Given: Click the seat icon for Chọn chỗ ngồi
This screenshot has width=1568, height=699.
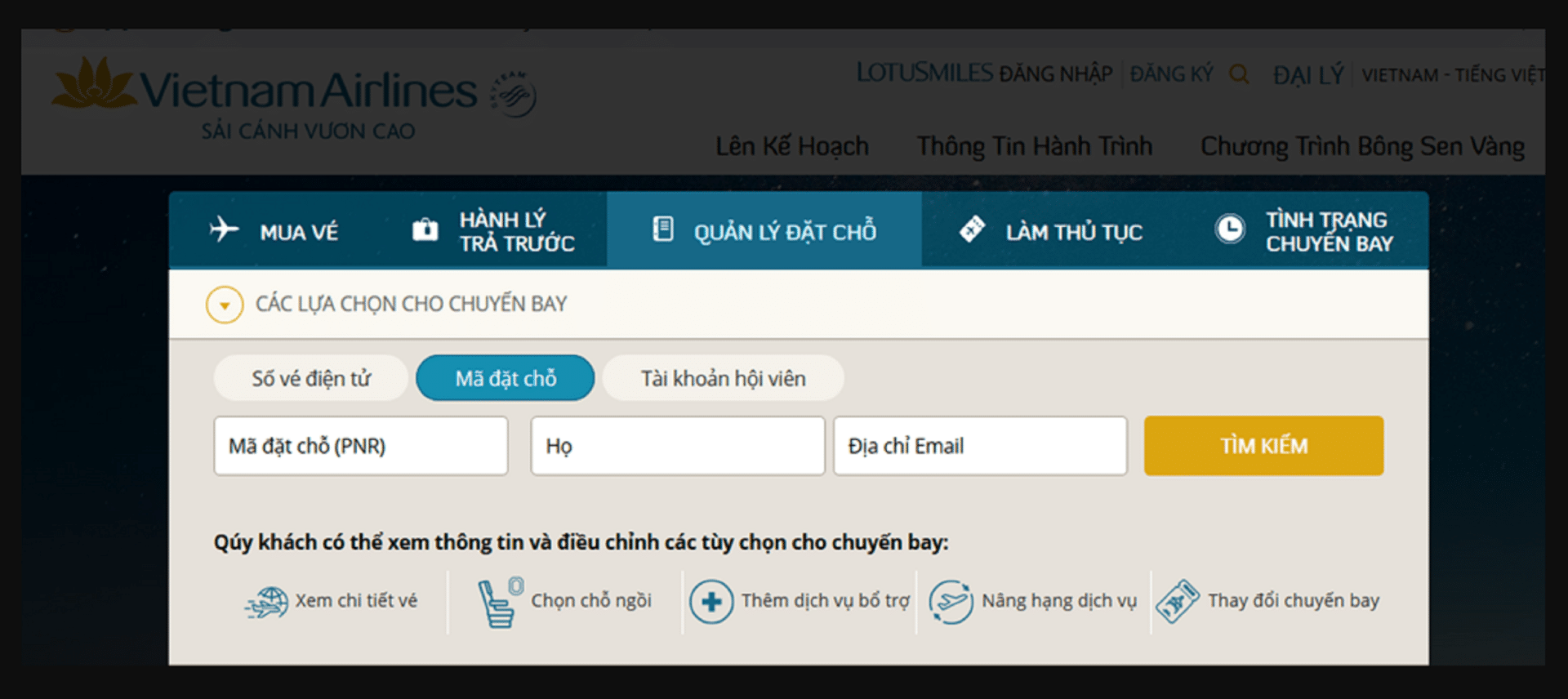Looking at the screenshot, I should coord(499,603).
